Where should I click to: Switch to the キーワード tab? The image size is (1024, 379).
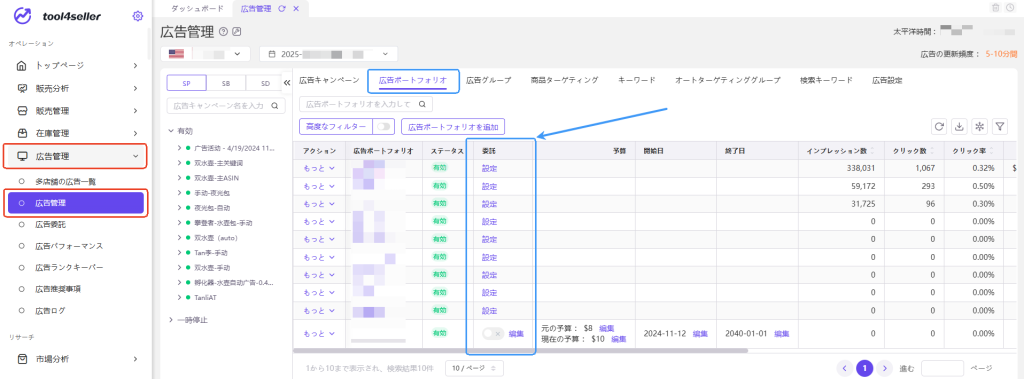637,80
